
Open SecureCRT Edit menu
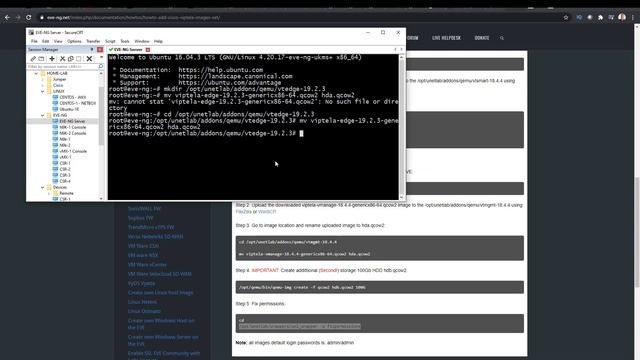[x=45, y=41]
